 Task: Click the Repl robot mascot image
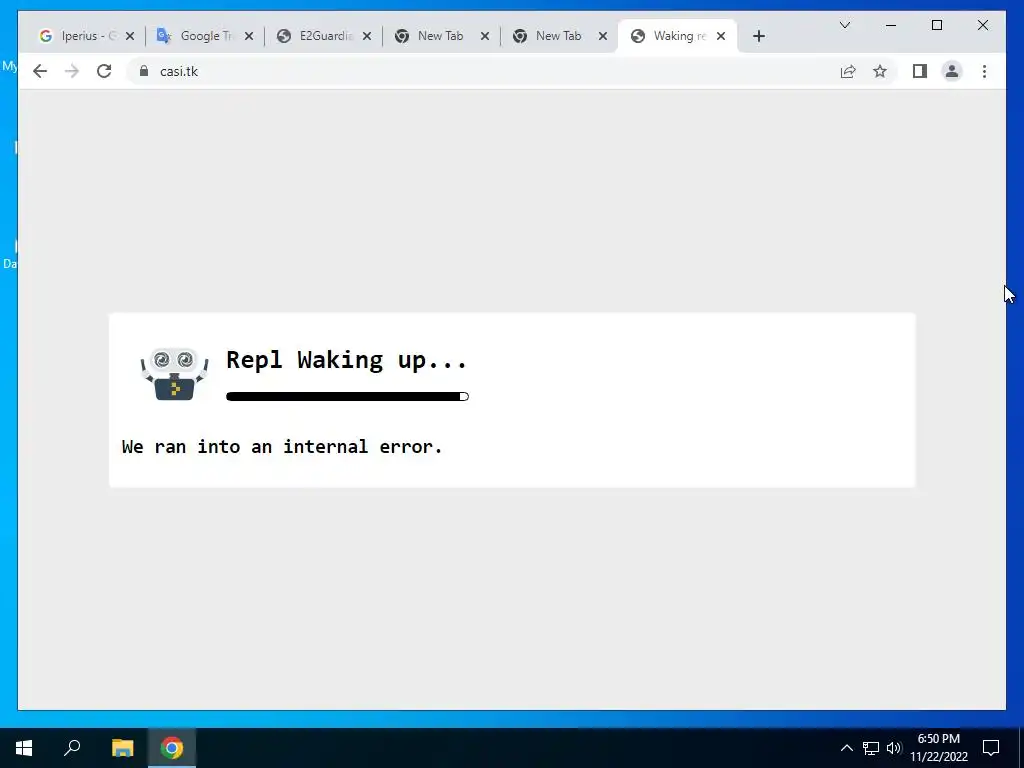coord(174,374)
